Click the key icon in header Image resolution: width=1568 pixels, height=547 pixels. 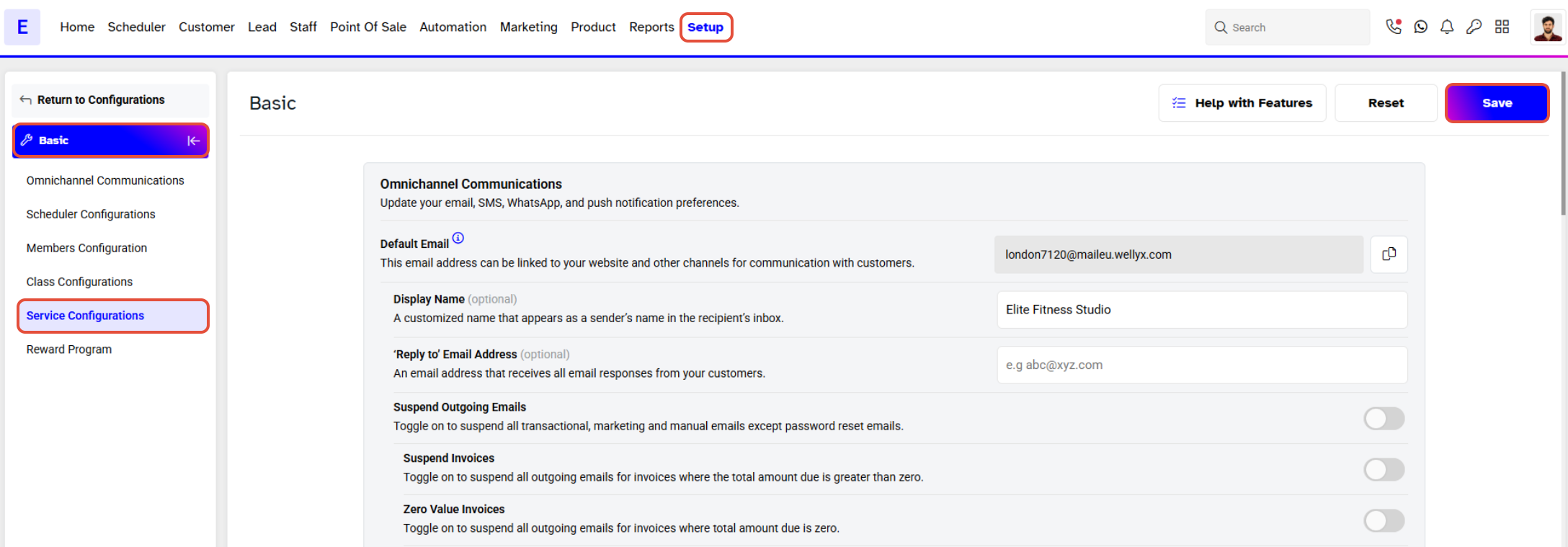coord(1474,27)
